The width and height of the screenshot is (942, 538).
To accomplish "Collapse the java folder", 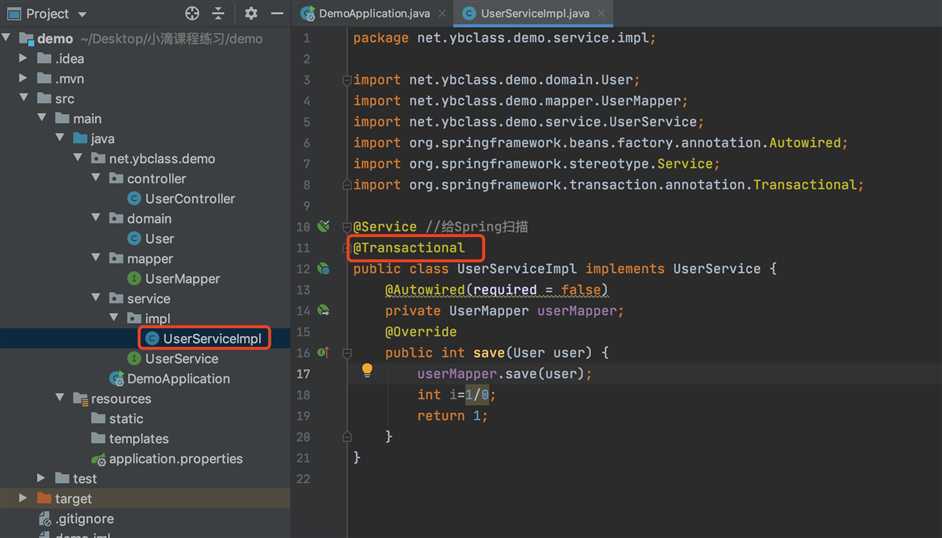I will tap(59, 138).
